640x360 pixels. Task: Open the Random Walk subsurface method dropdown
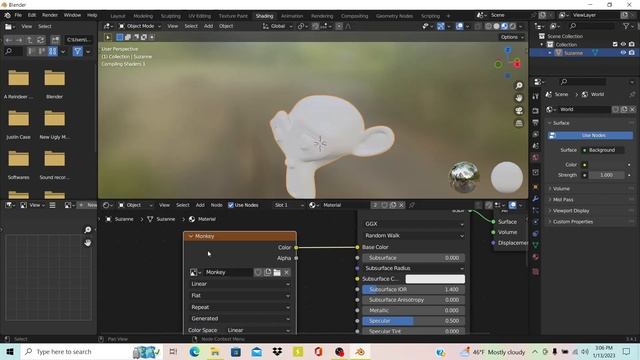click(414, 236)
